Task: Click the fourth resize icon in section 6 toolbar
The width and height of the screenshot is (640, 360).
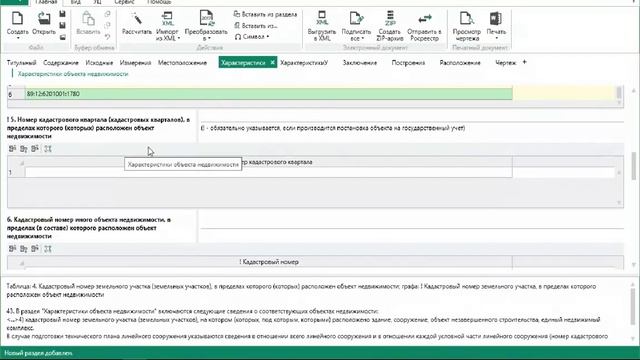Action: tap(48, 249)
